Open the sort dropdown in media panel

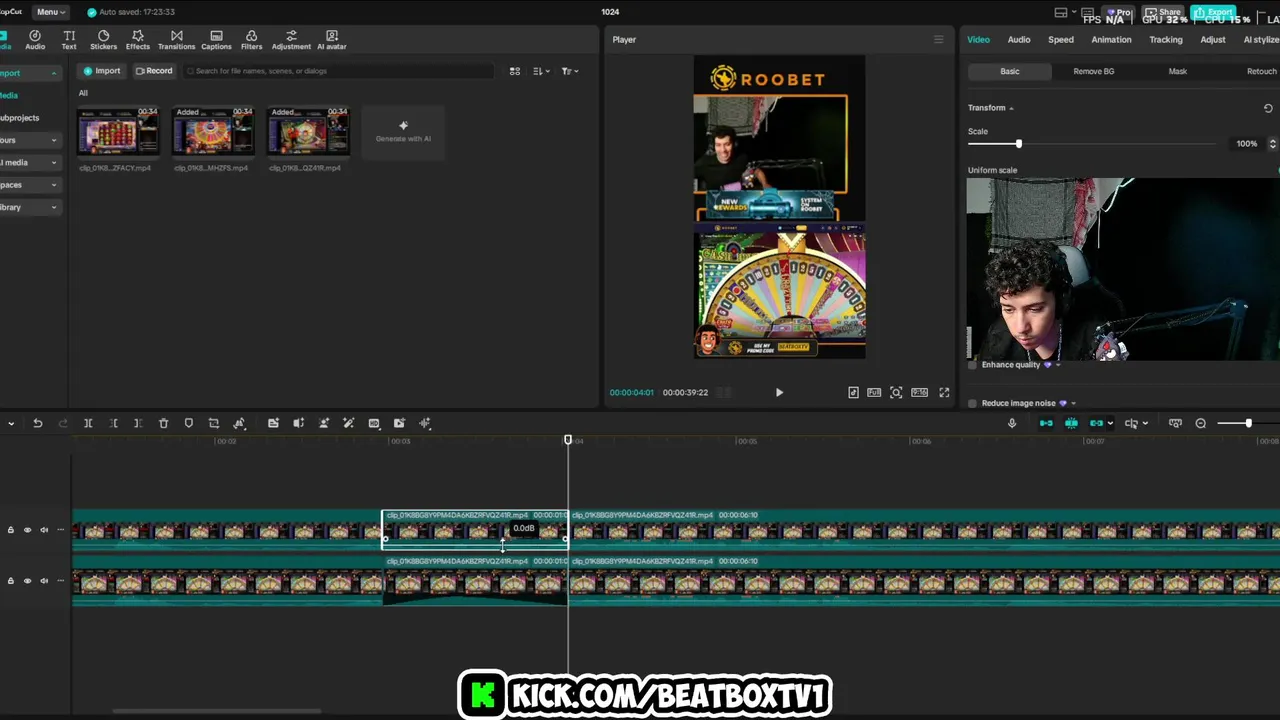click(x=541, y=71)
